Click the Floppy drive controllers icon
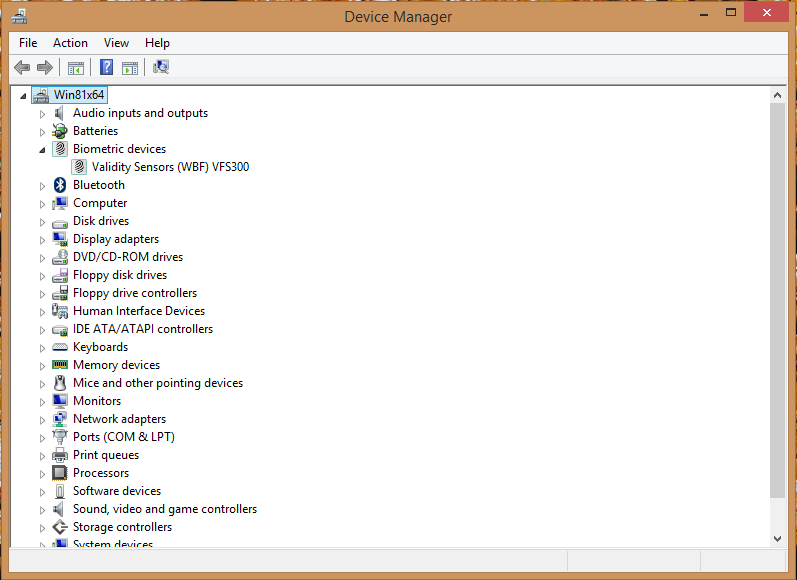Image resolution: width=797 pixels, height=580 pixels. [59, 293]
